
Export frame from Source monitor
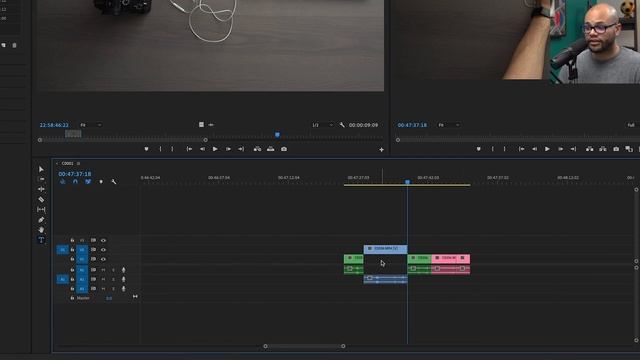(284, 149)
